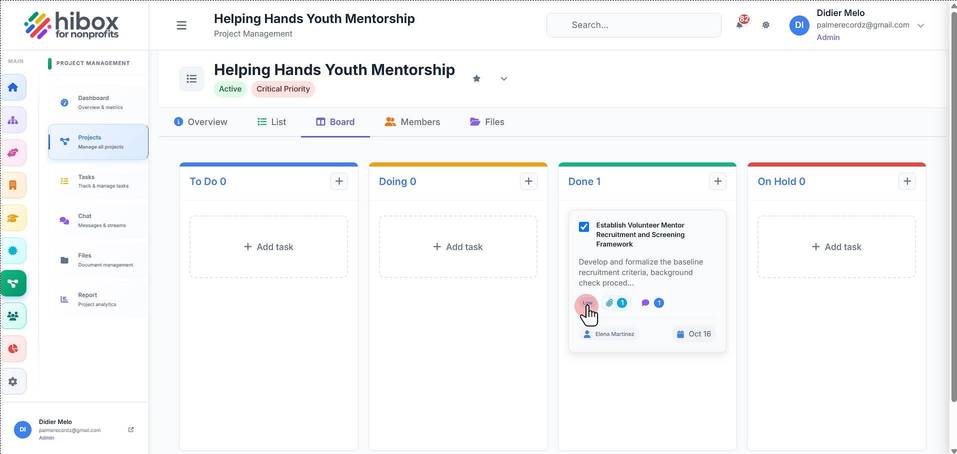Click the Critical Priority badge
This screenshot has width=957, height=454.
coord(283,88)
